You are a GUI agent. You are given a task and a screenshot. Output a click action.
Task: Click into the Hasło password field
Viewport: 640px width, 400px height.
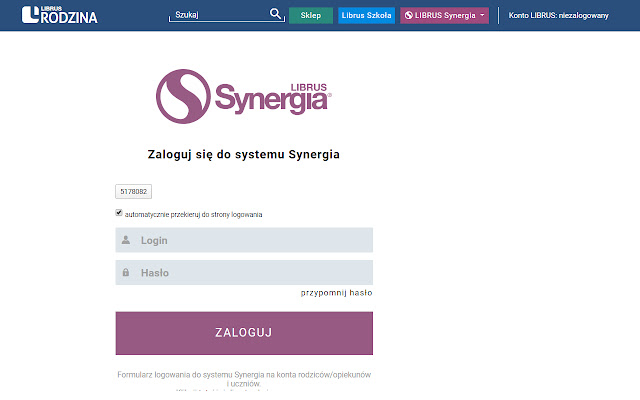(244, 272)
